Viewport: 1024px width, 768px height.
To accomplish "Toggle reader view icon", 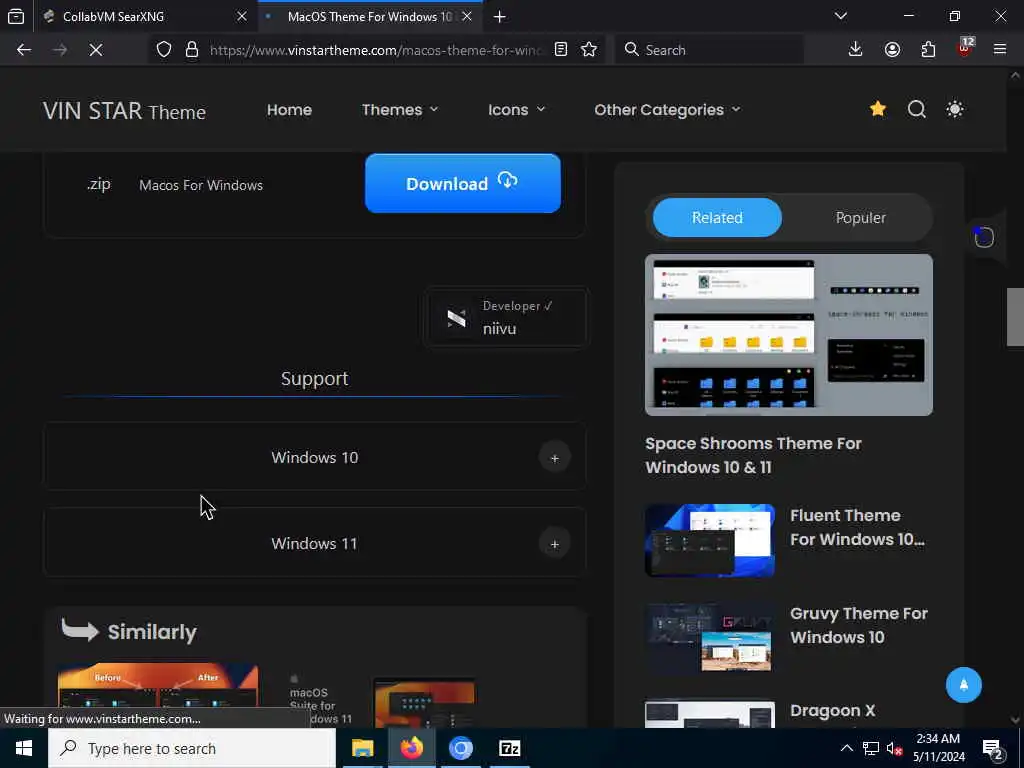I will [x=560, y=50].
